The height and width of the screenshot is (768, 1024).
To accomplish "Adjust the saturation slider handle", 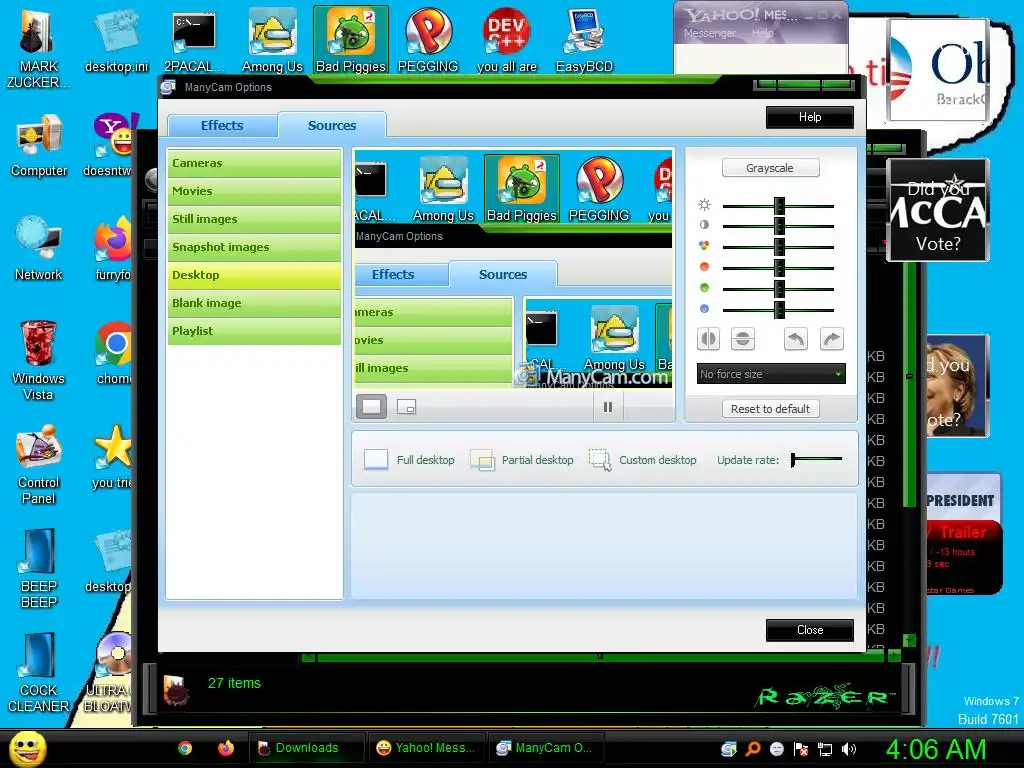I will 779,247.
